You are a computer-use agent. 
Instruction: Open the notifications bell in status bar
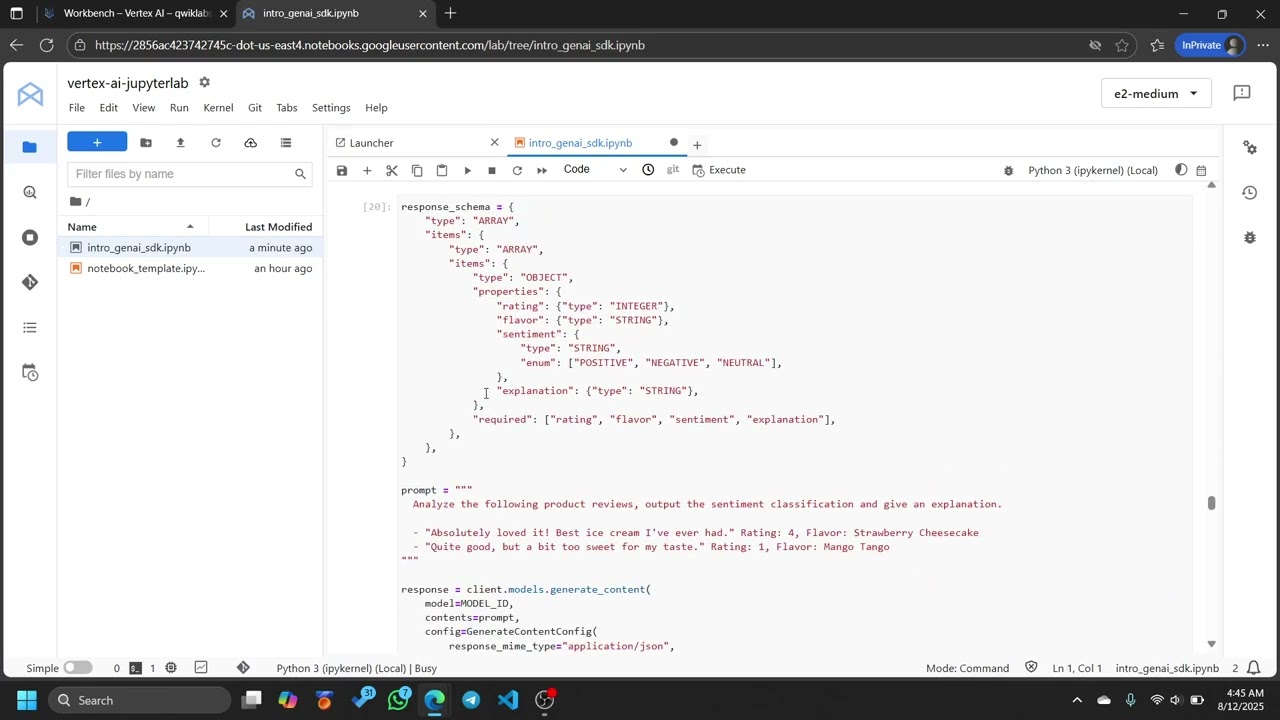pos(1253,668)
